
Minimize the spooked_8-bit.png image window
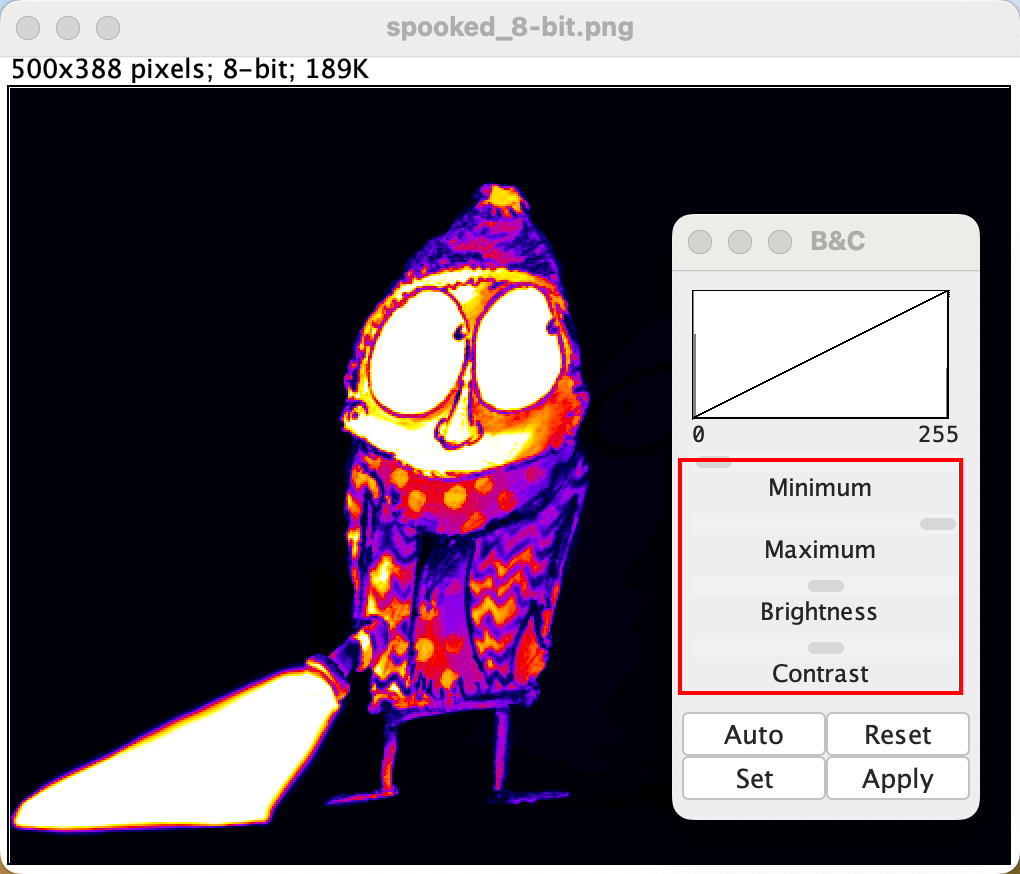(68, 28)
